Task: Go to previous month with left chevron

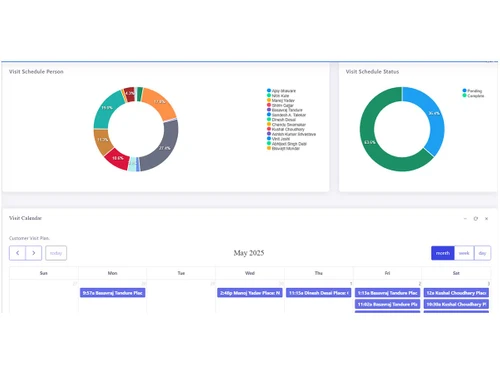Action: click(x=17, y=253)
